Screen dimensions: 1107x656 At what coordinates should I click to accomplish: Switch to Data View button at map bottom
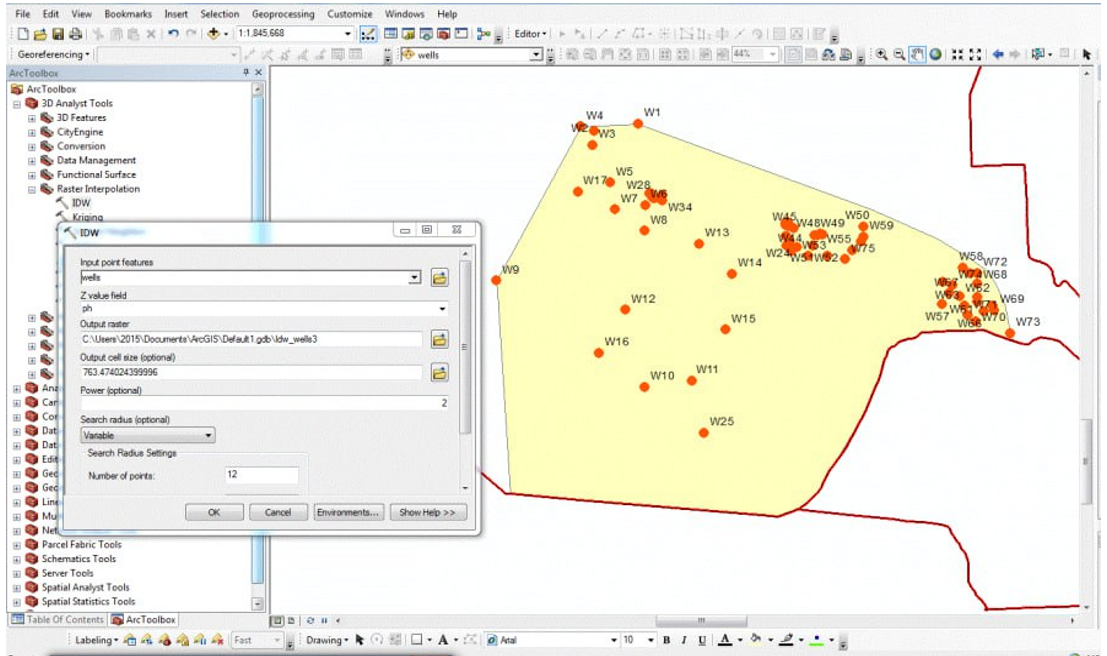277,621
